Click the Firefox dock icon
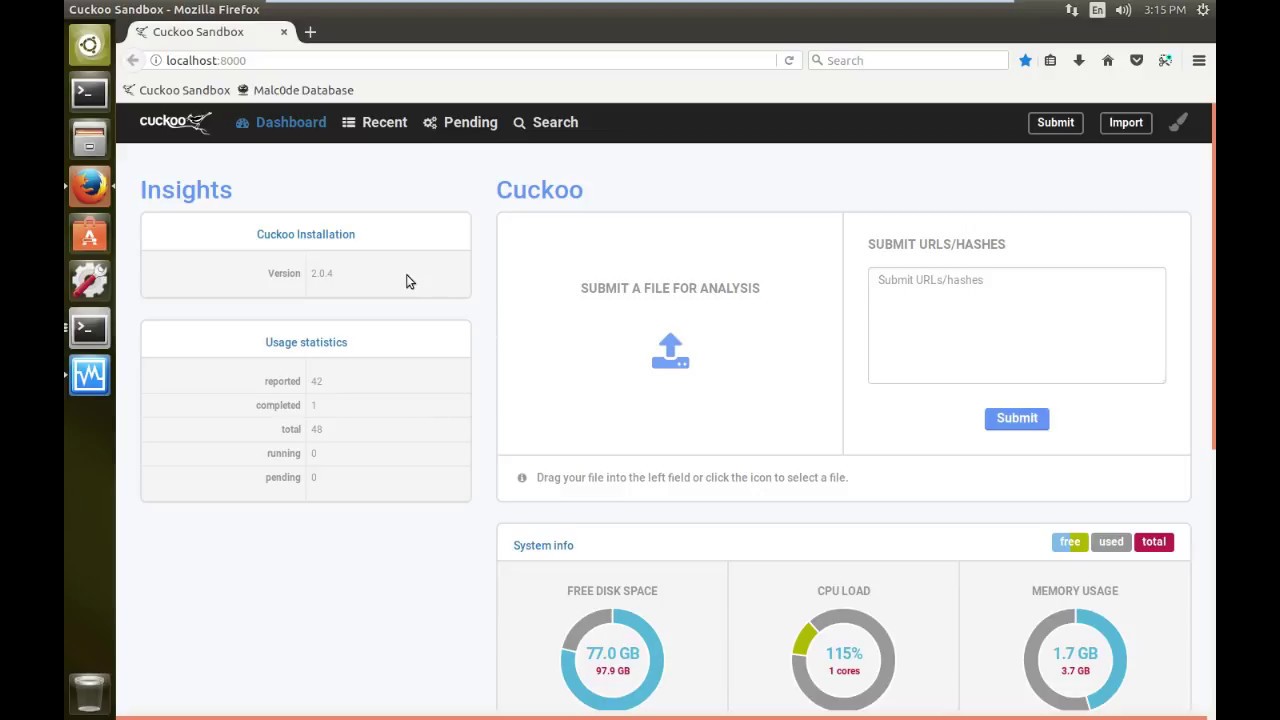This screenshot has width=1280, height=720. [89, 186]
